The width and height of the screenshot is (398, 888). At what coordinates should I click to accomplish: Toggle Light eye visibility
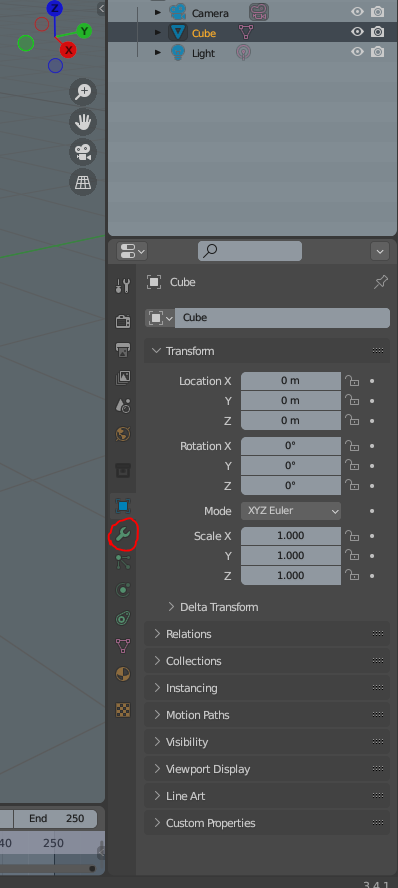click(357, 52)
